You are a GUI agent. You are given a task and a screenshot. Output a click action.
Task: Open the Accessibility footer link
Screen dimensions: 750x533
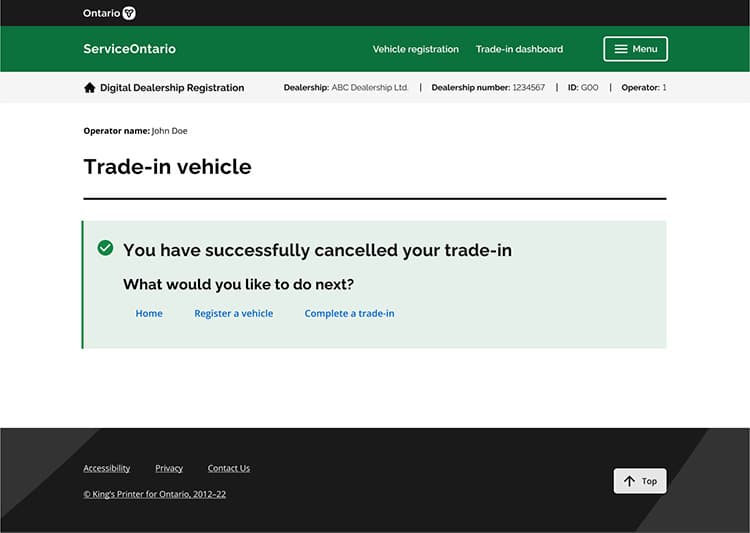(106, 468)
